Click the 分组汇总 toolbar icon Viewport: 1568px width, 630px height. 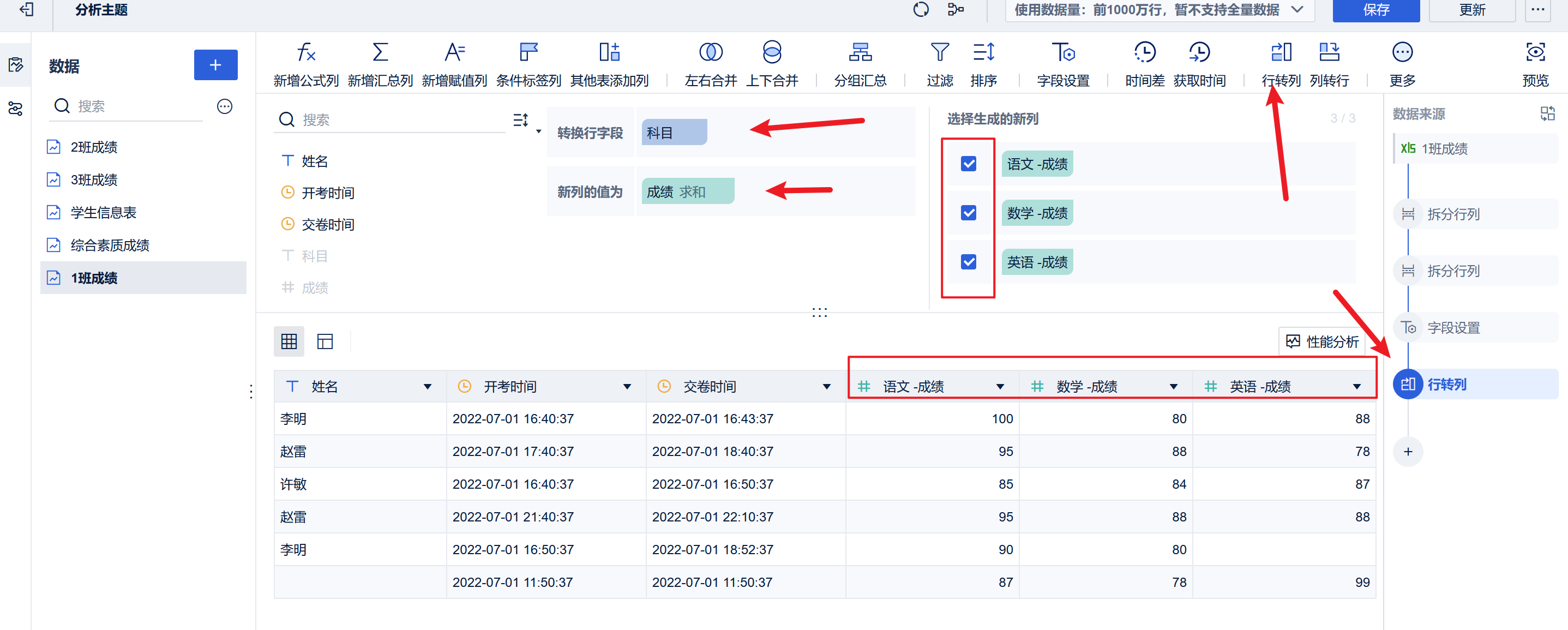(x=860, y=53)
